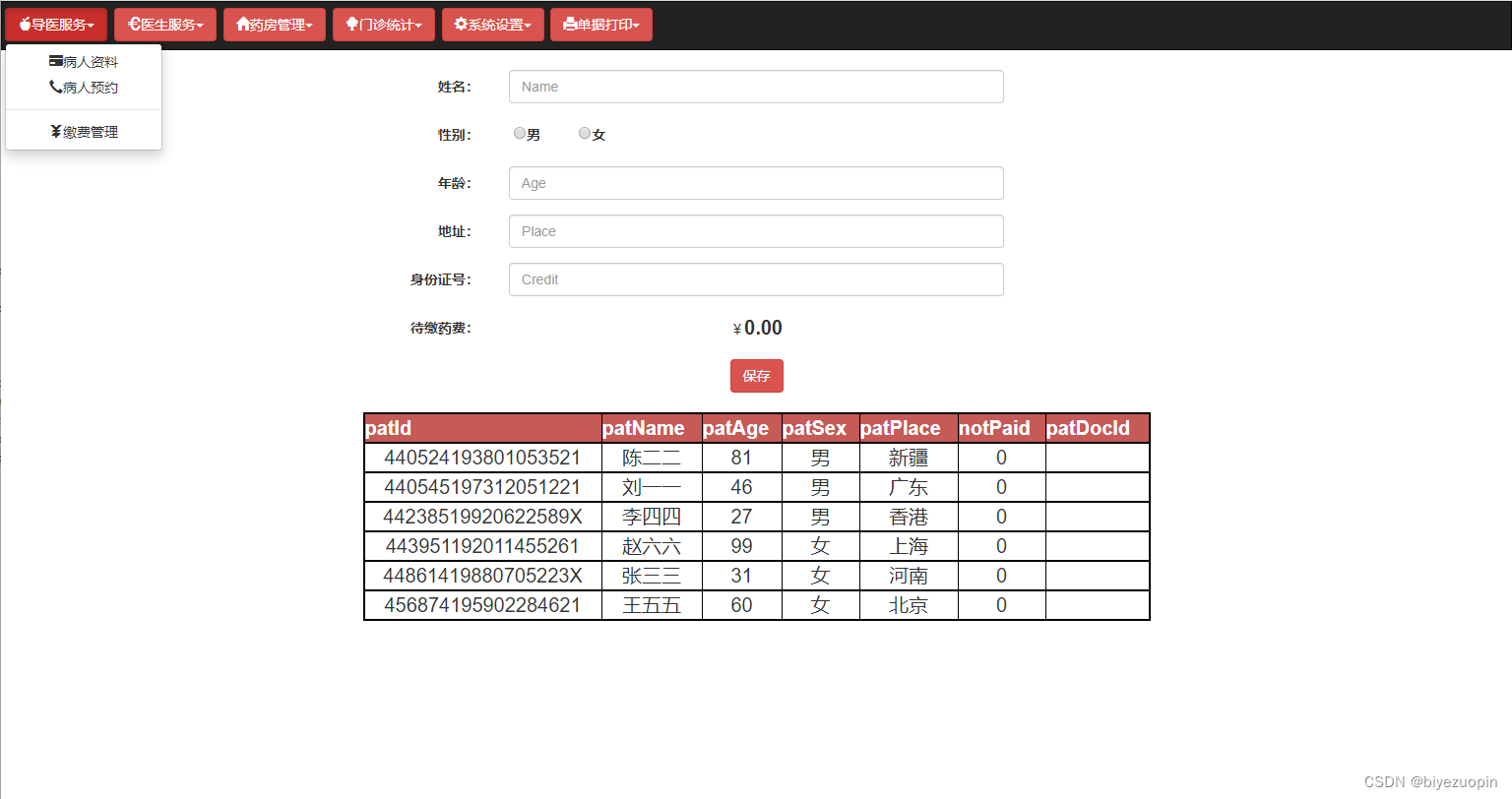Click place cell 广东

tap(909, 487)
